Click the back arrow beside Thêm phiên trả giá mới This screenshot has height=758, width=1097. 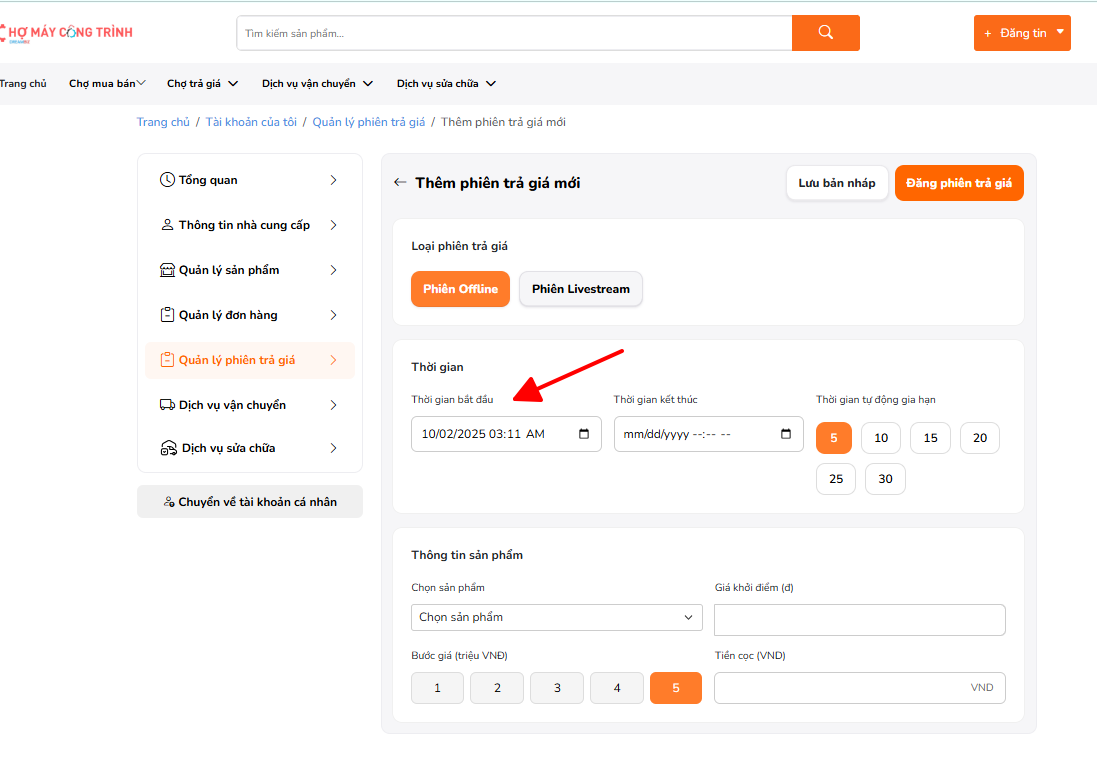tap(400, 183)
